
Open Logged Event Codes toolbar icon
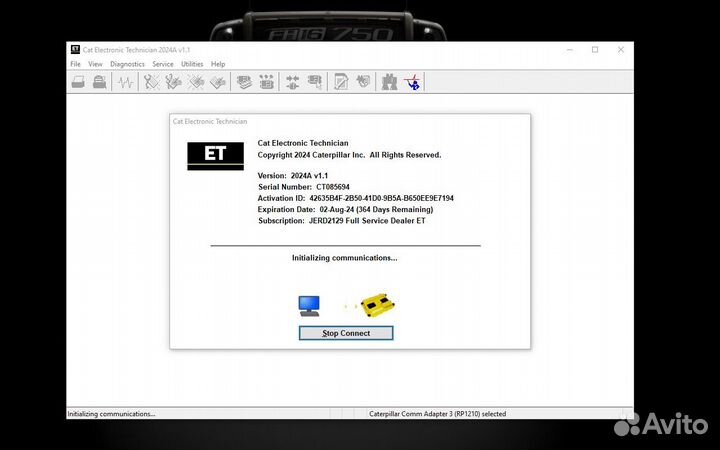(x=218, y=82)
